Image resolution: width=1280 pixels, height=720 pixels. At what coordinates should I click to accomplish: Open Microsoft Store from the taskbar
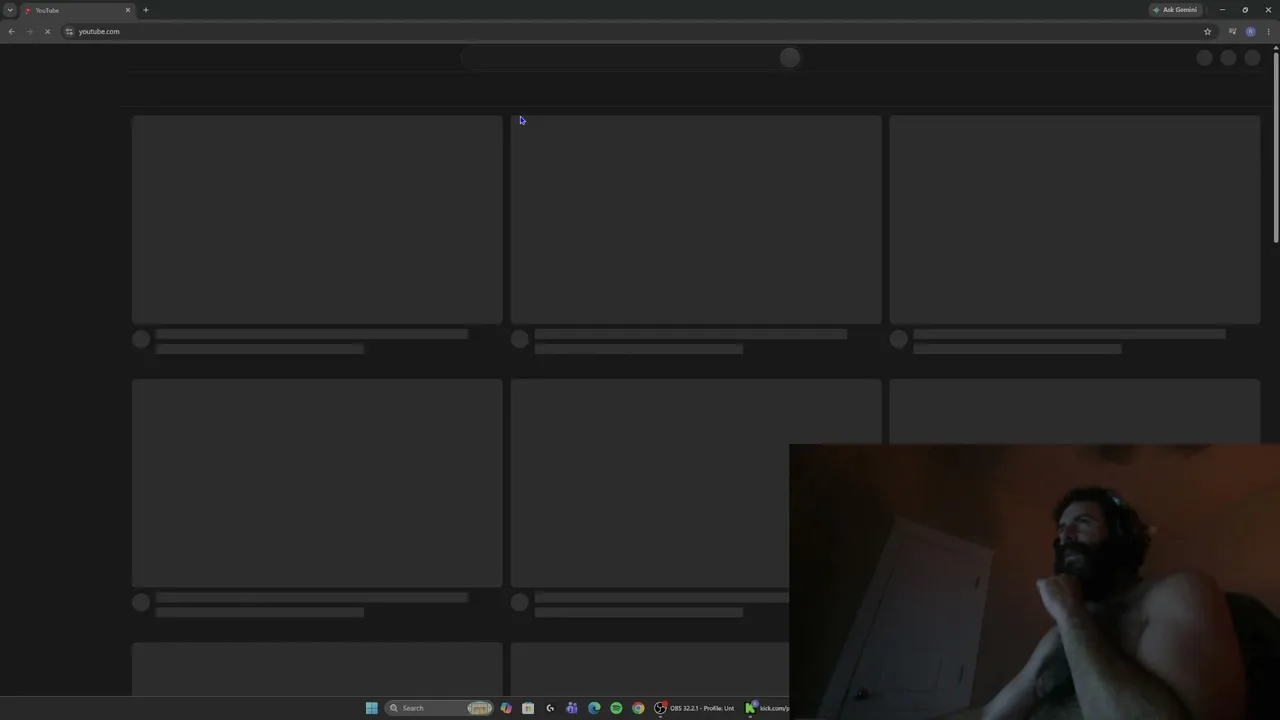tap(528, 708)
